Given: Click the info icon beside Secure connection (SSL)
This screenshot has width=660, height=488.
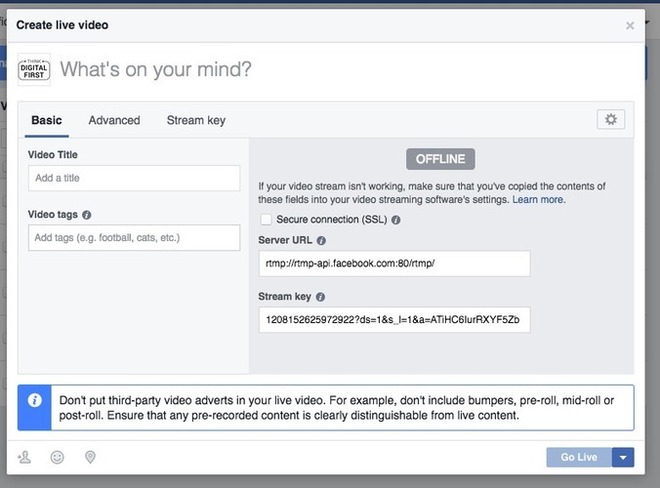Looking at the screenshot, I should coord(396,220).
